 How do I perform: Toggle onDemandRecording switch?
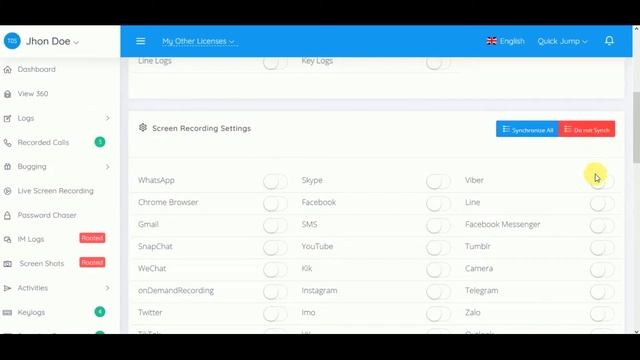(275, 291)
